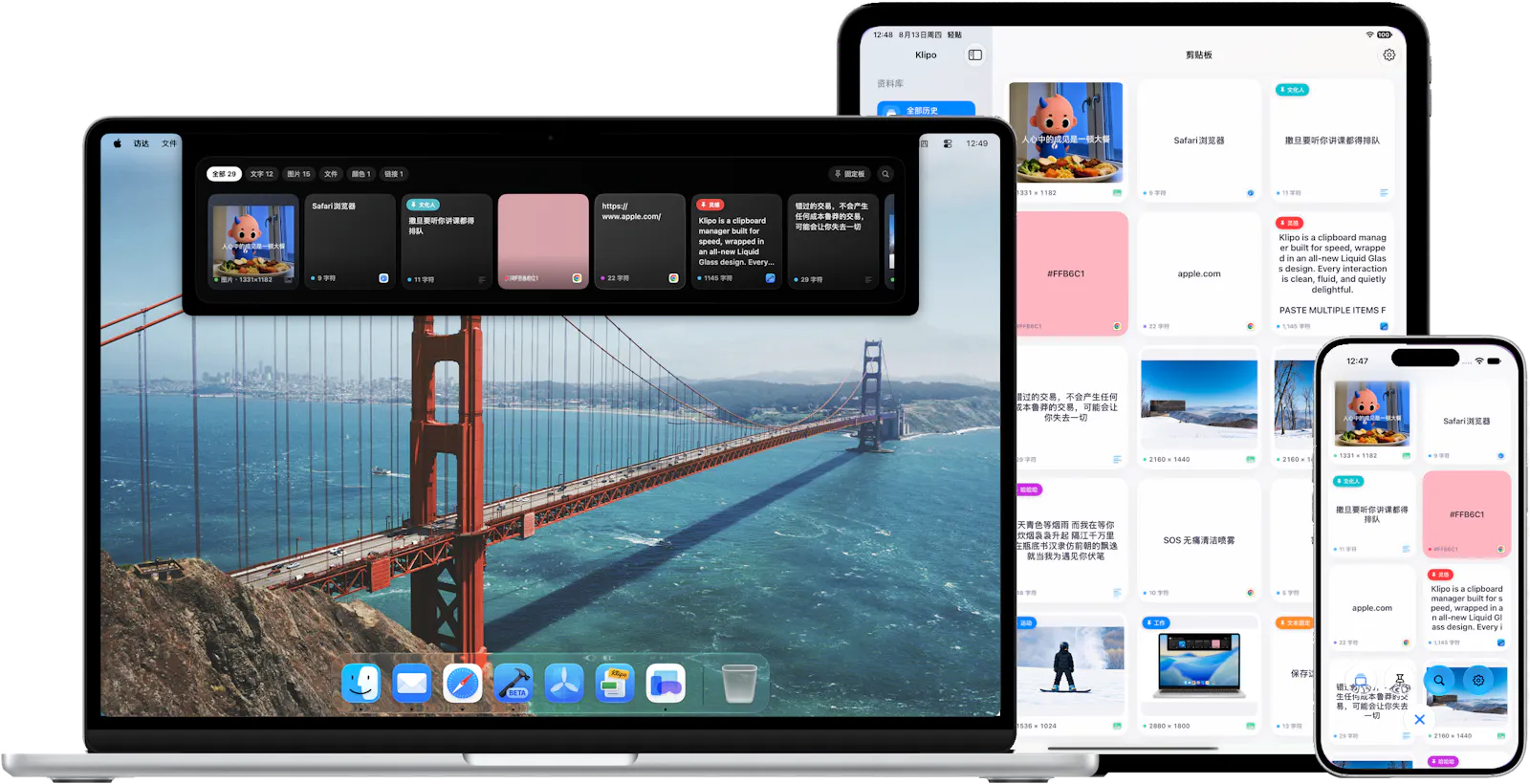This screenshot has height=784, width=1530.
Task: Select the 文件 filter tab in Klipo panel
Action: tap(331, 174)
